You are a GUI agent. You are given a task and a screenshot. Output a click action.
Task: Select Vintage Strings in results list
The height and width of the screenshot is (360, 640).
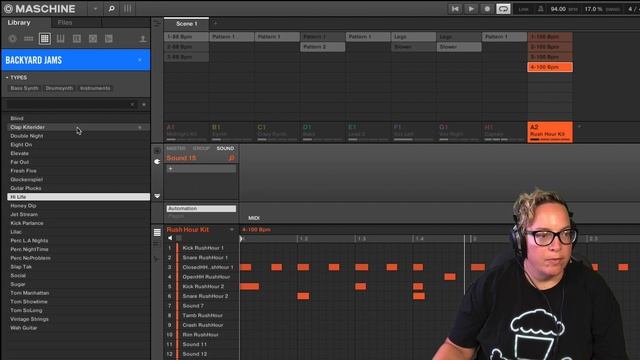tap(78, 319)
